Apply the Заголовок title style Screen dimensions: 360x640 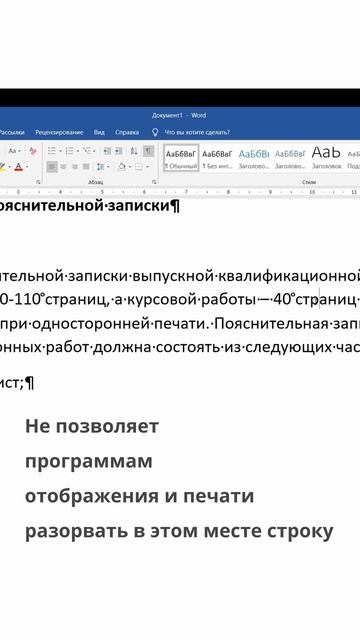[x=327, y=158]
